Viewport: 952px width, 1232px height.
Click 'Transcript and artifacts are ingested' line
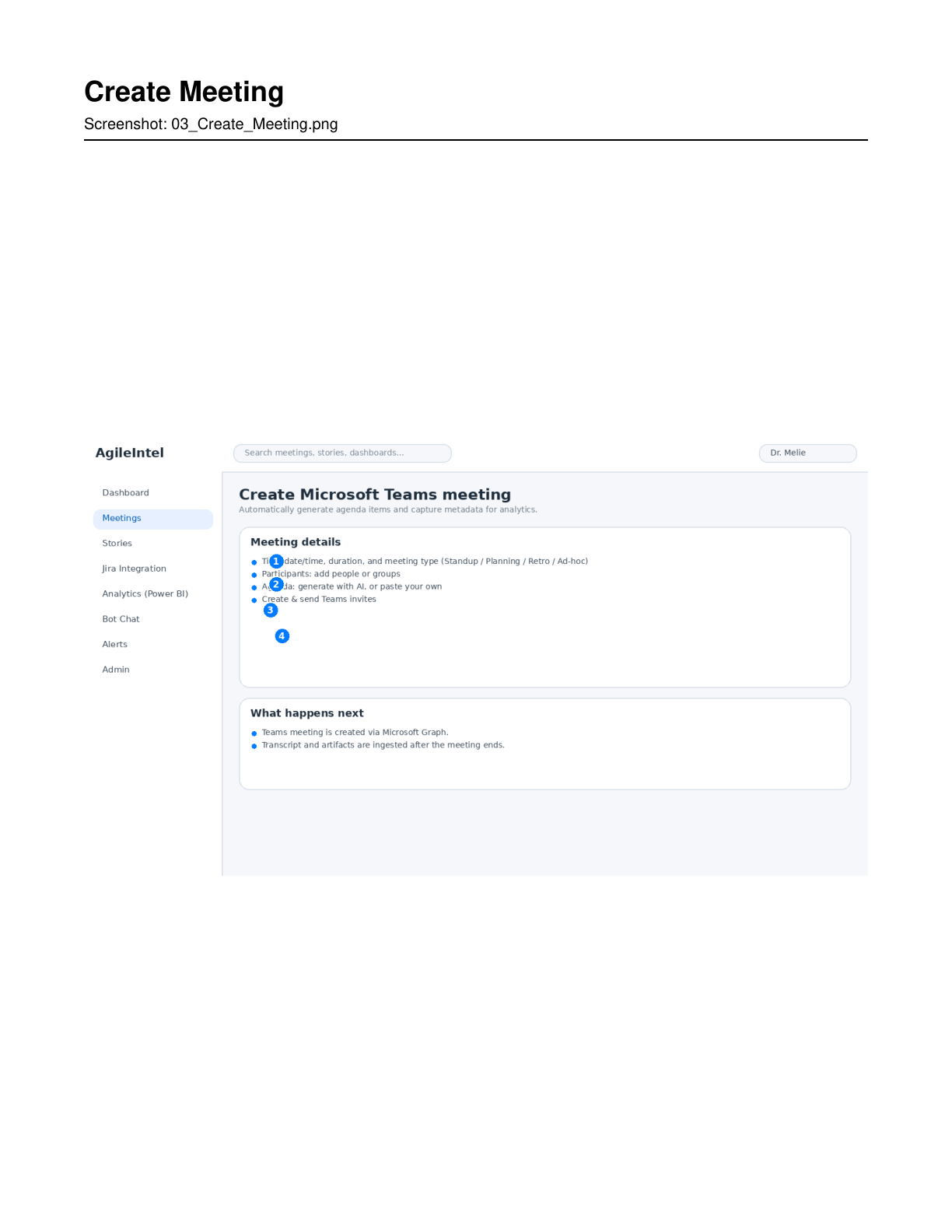pos(383,745)
